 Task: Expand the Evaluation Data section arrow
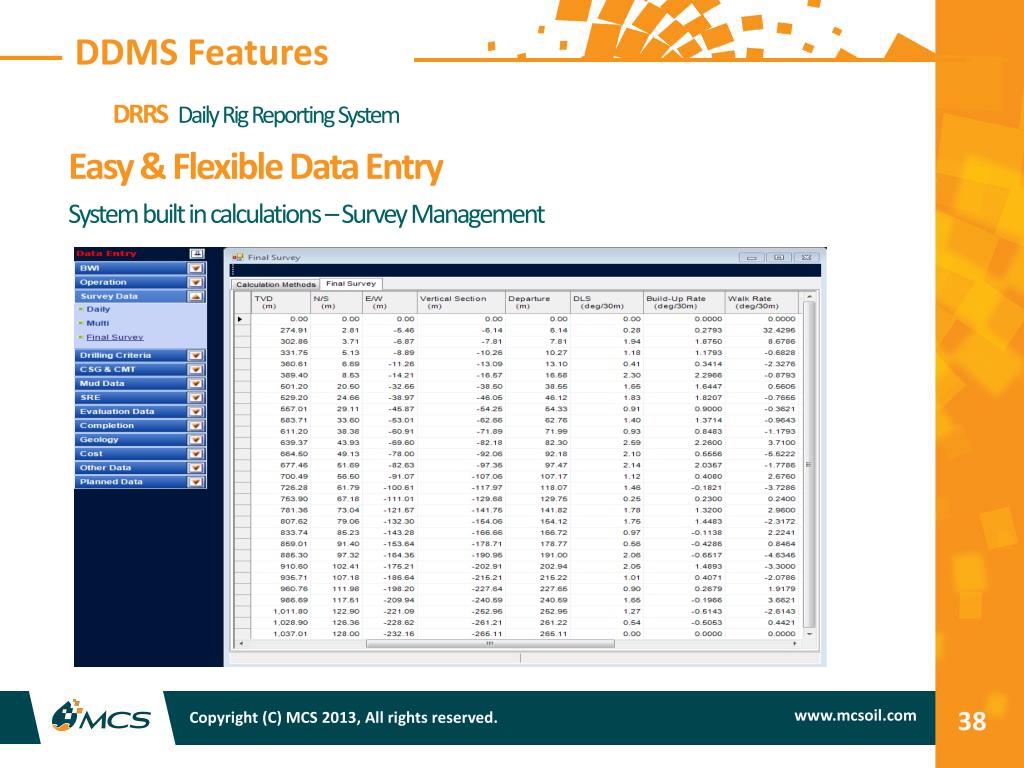[x=195, y=411]
